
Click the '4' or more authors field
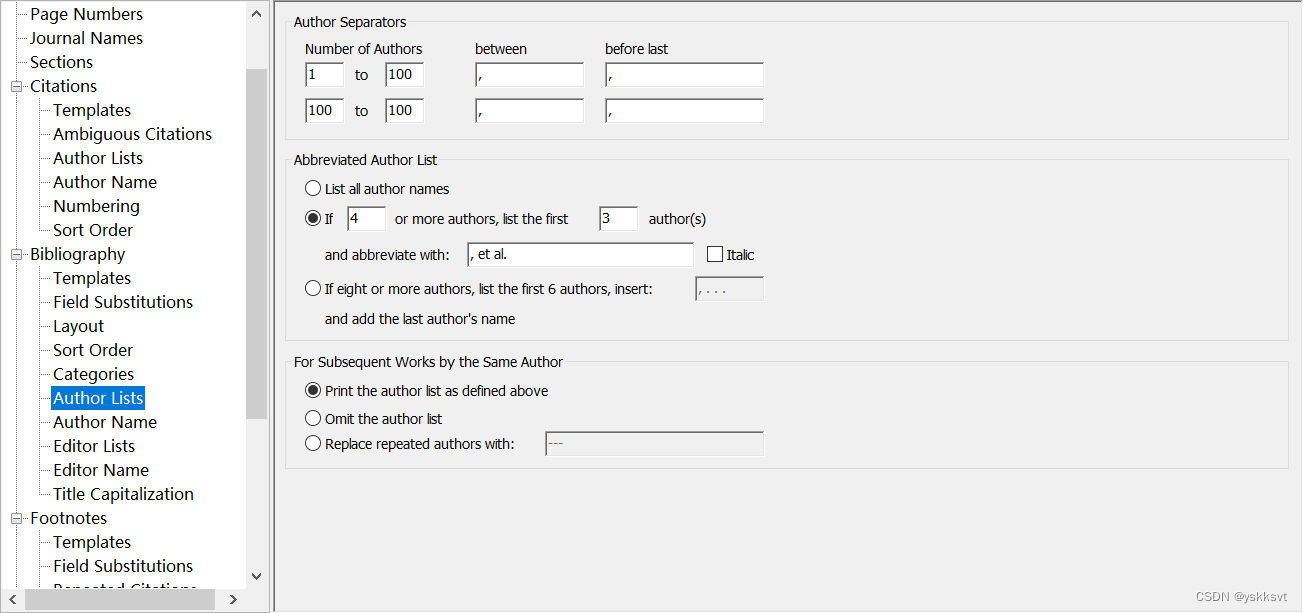pyautogui.click(x=366, y=219)
